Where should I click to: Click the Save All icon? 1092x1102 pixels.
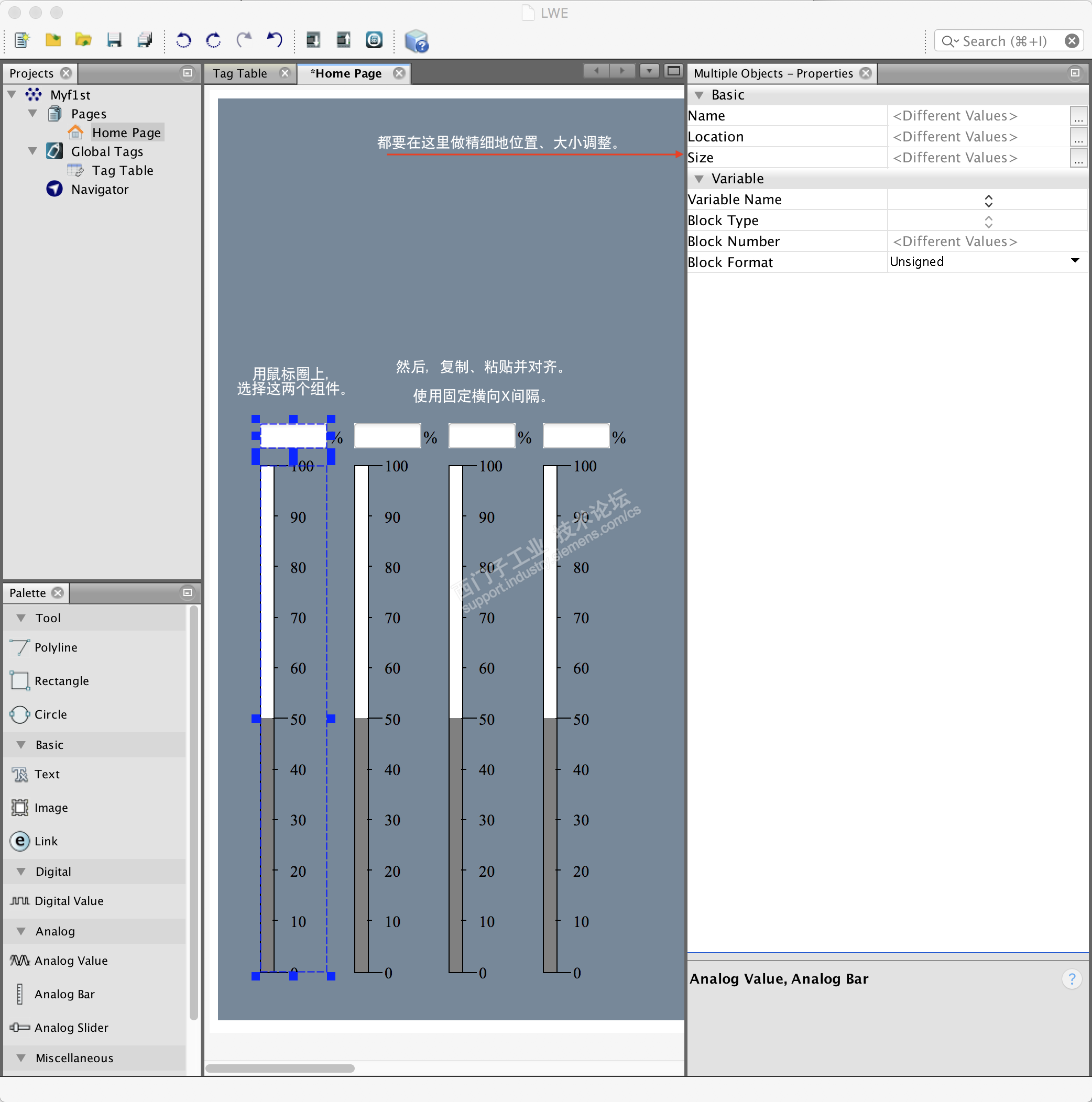click(x=145, y=40)
